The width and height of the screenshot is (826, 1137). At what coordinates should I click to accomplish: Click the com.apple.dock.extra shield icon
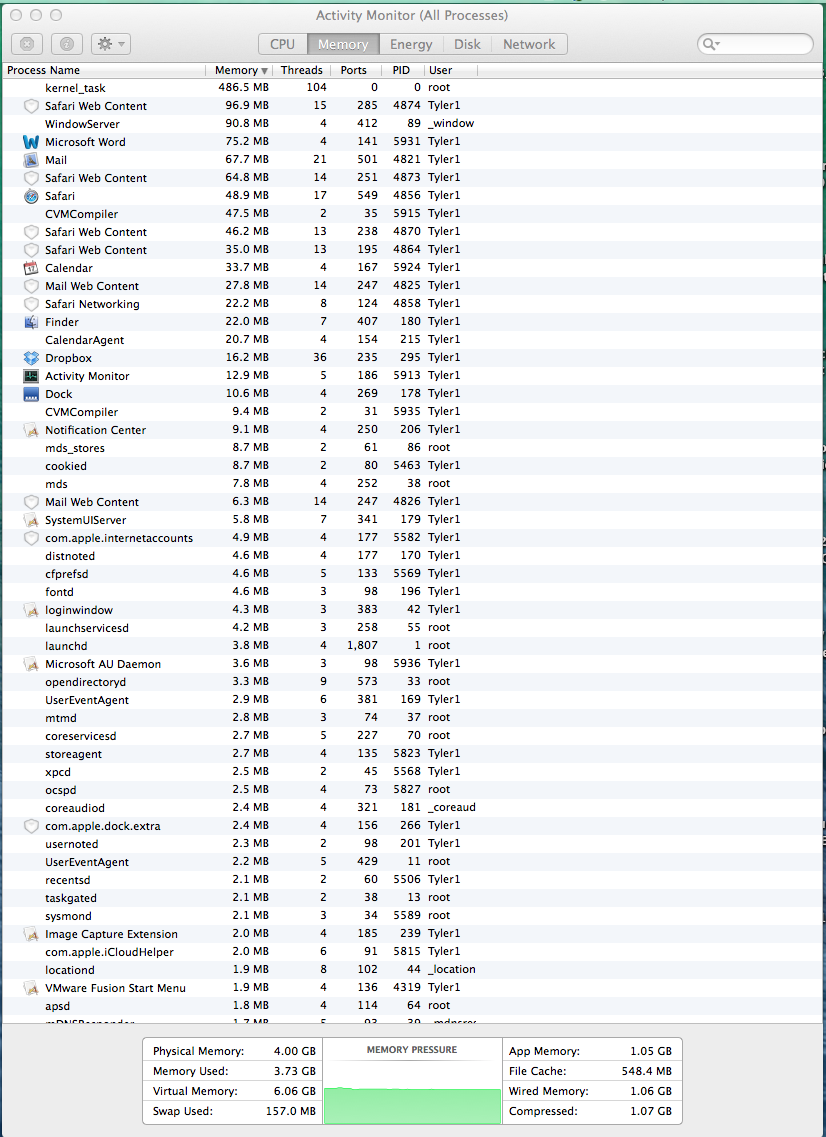point(30,826)
